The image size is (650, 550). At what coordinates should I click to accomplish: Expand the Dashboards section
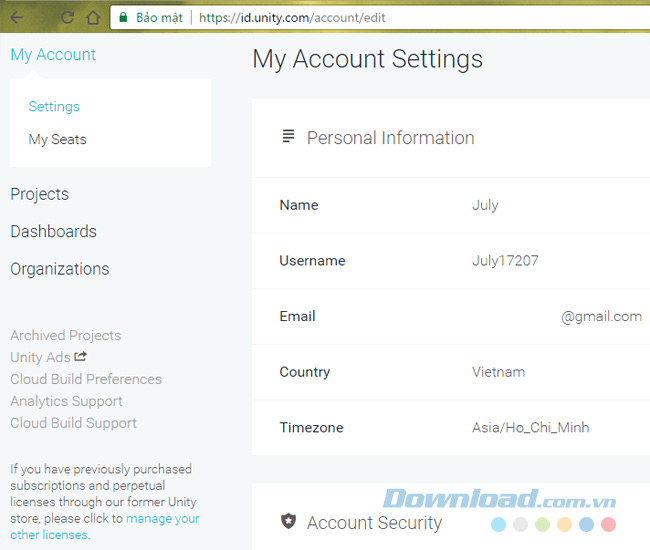tap(53, 231)
